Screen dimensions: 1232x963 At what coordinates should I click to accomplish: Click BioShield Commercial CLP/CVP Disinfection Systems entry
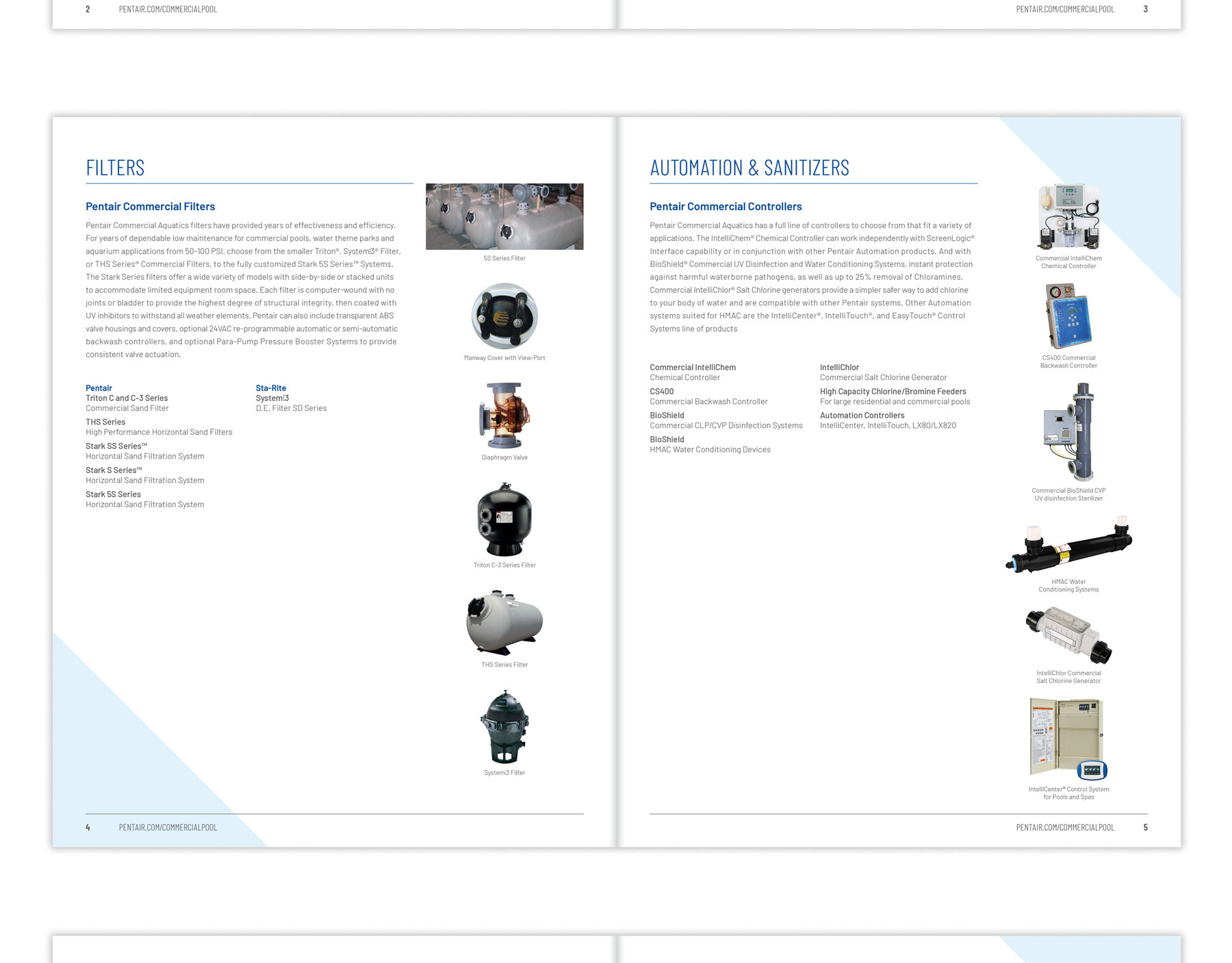point(726,420)
